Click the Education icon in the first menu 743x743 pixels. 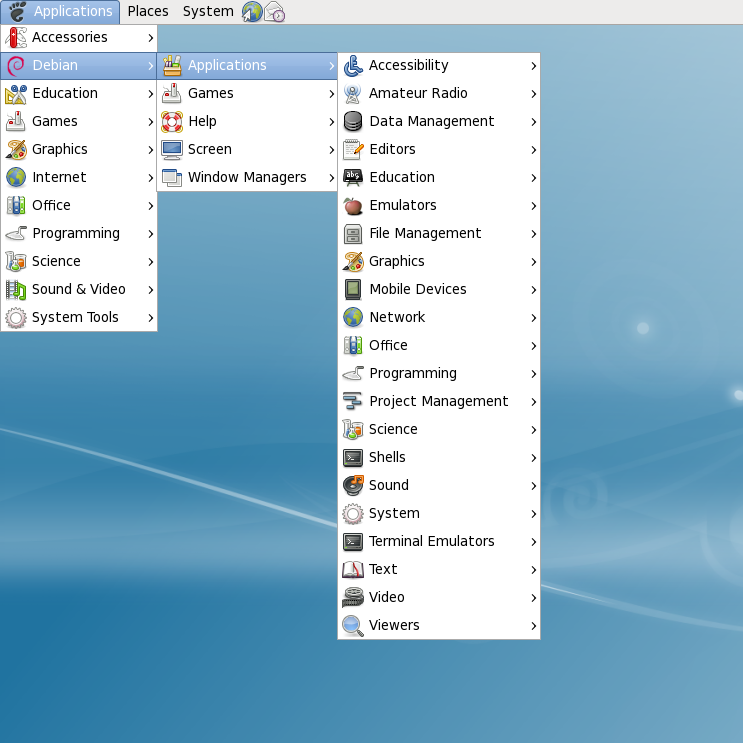pyautogui.click(x=16, y=94)
